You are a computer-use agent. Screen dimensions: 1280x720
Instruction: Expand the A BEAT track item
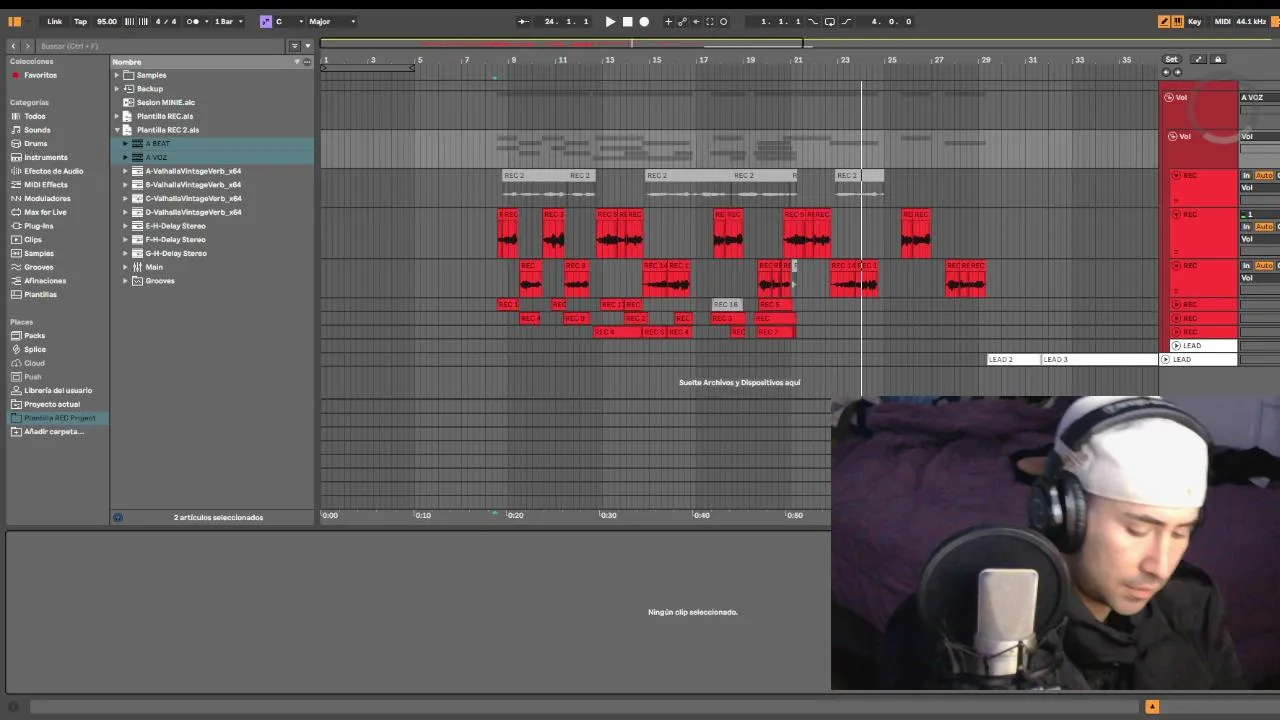point(126,144)
